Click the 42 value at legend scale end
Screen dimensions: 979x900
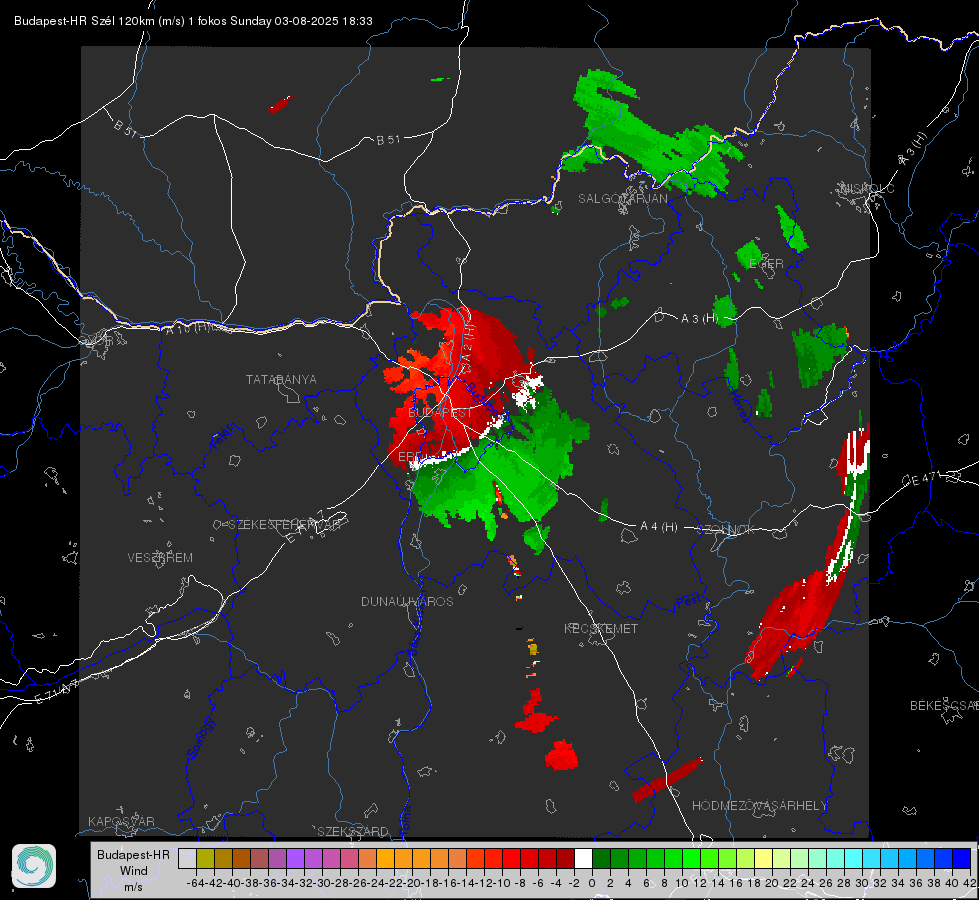coord(969,883)
